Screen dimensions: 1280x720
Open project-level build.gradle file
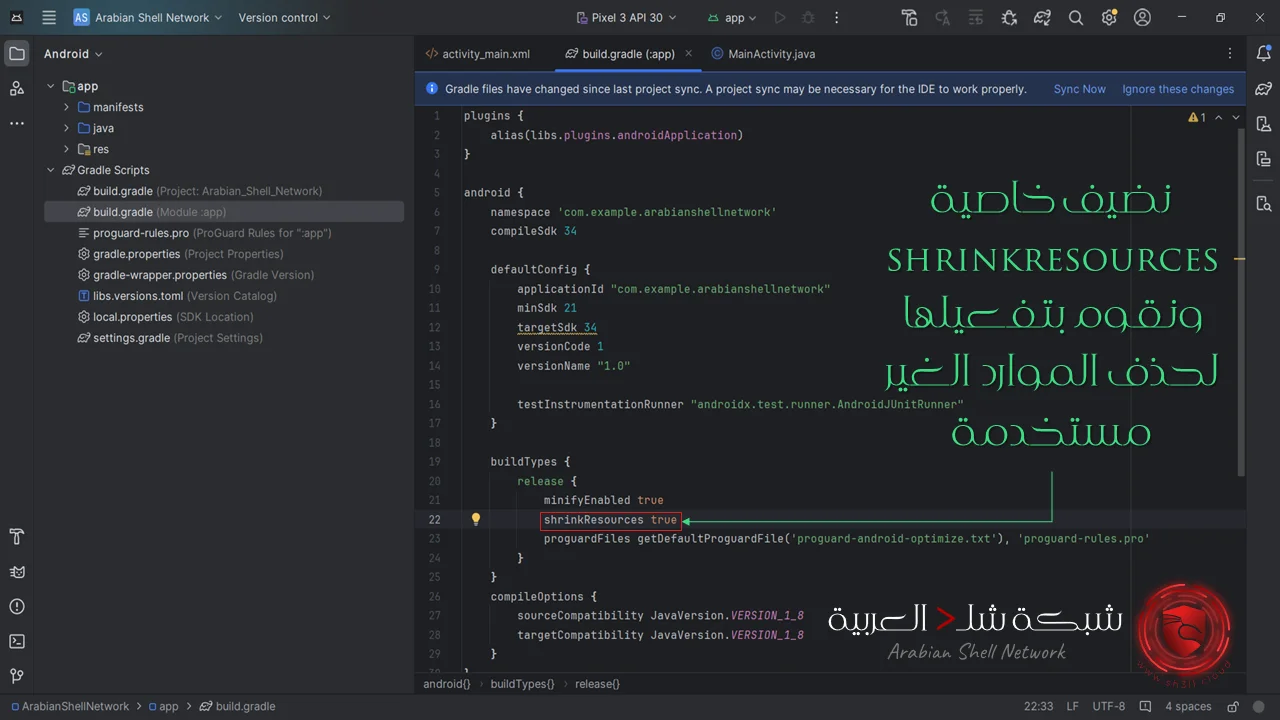(x=200, y=191)
